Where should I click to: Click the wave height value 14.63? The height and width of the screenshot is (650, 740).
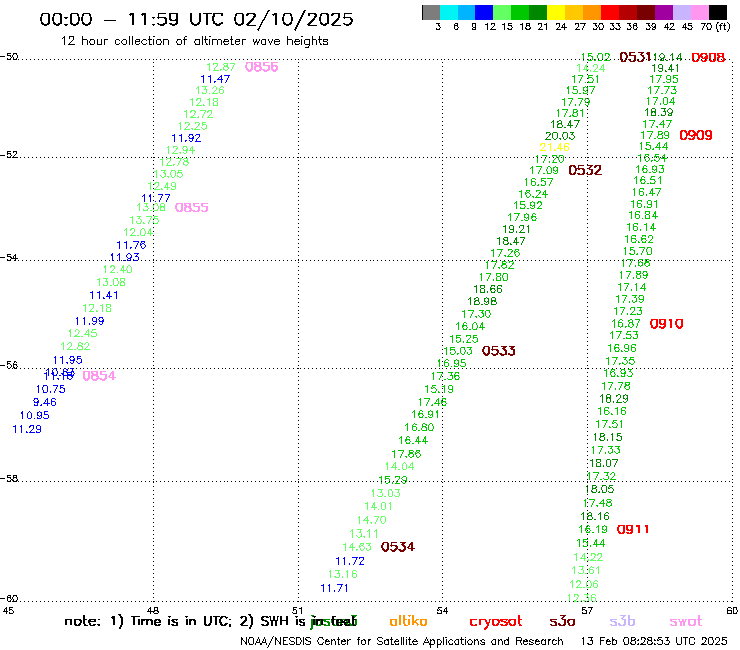pyautogui.click(x=357, y=547)
